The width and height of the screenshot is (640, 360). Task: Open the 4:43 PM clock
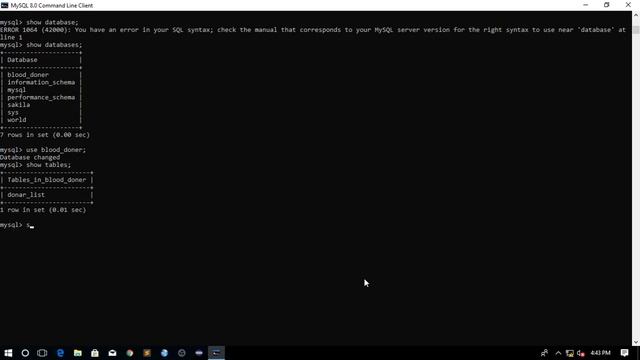[600, 353]
